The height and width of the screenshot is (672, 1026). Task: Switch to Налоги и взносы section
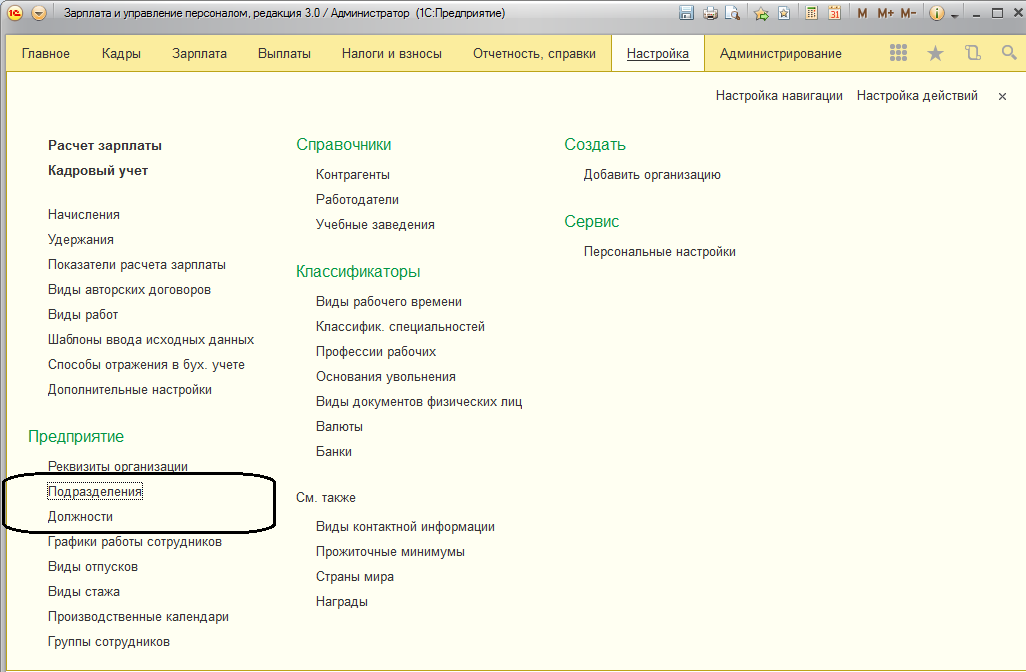pyautogui.click(x=392, y=54)
